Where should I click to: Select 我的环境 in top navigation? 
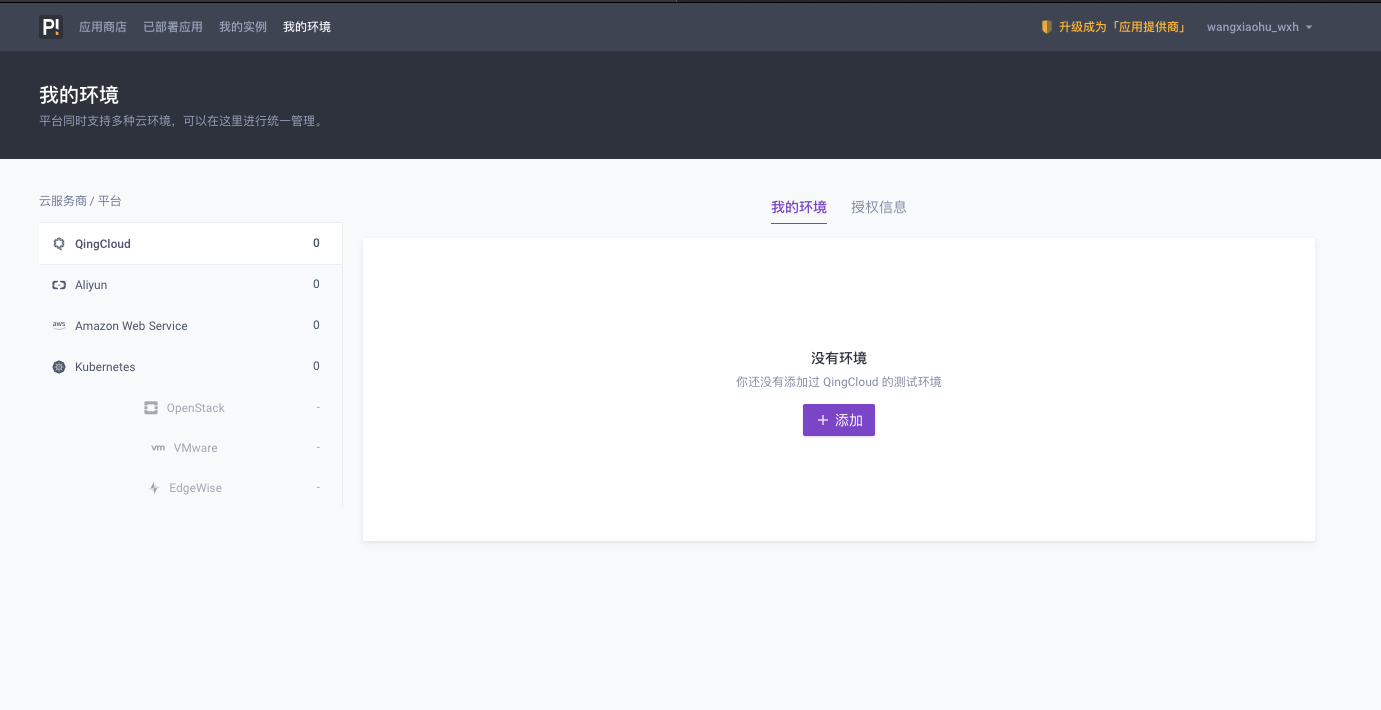pyautogui.click(x=307, y=27)
